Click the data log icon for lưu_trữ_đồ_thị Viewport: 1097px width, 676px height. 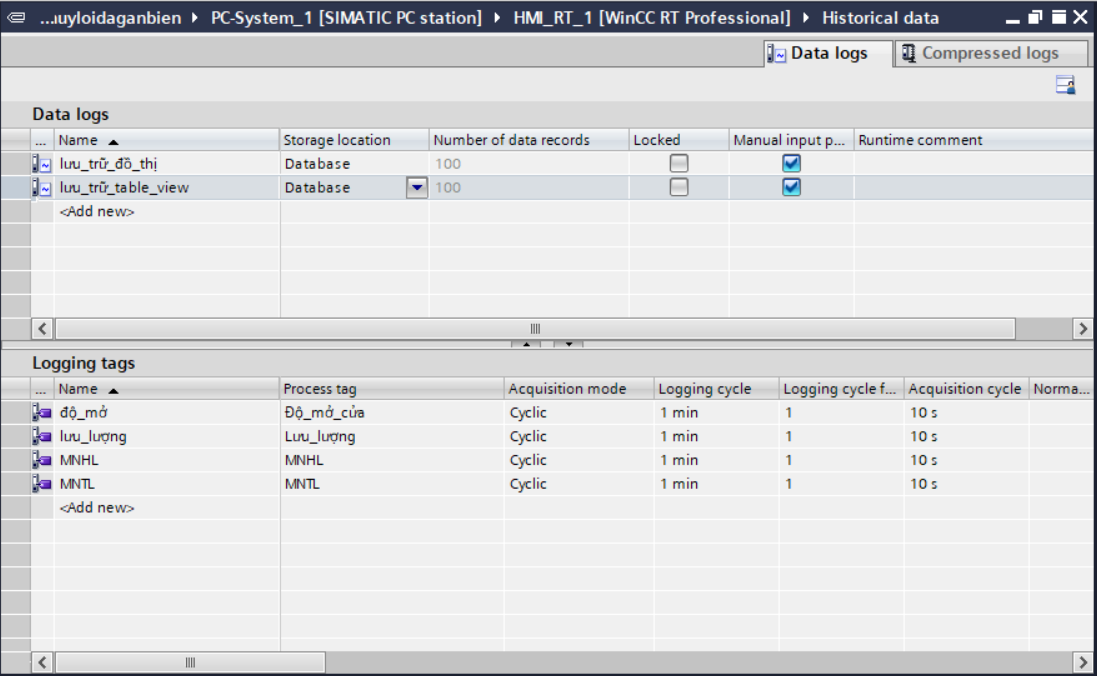coord(42,164)
